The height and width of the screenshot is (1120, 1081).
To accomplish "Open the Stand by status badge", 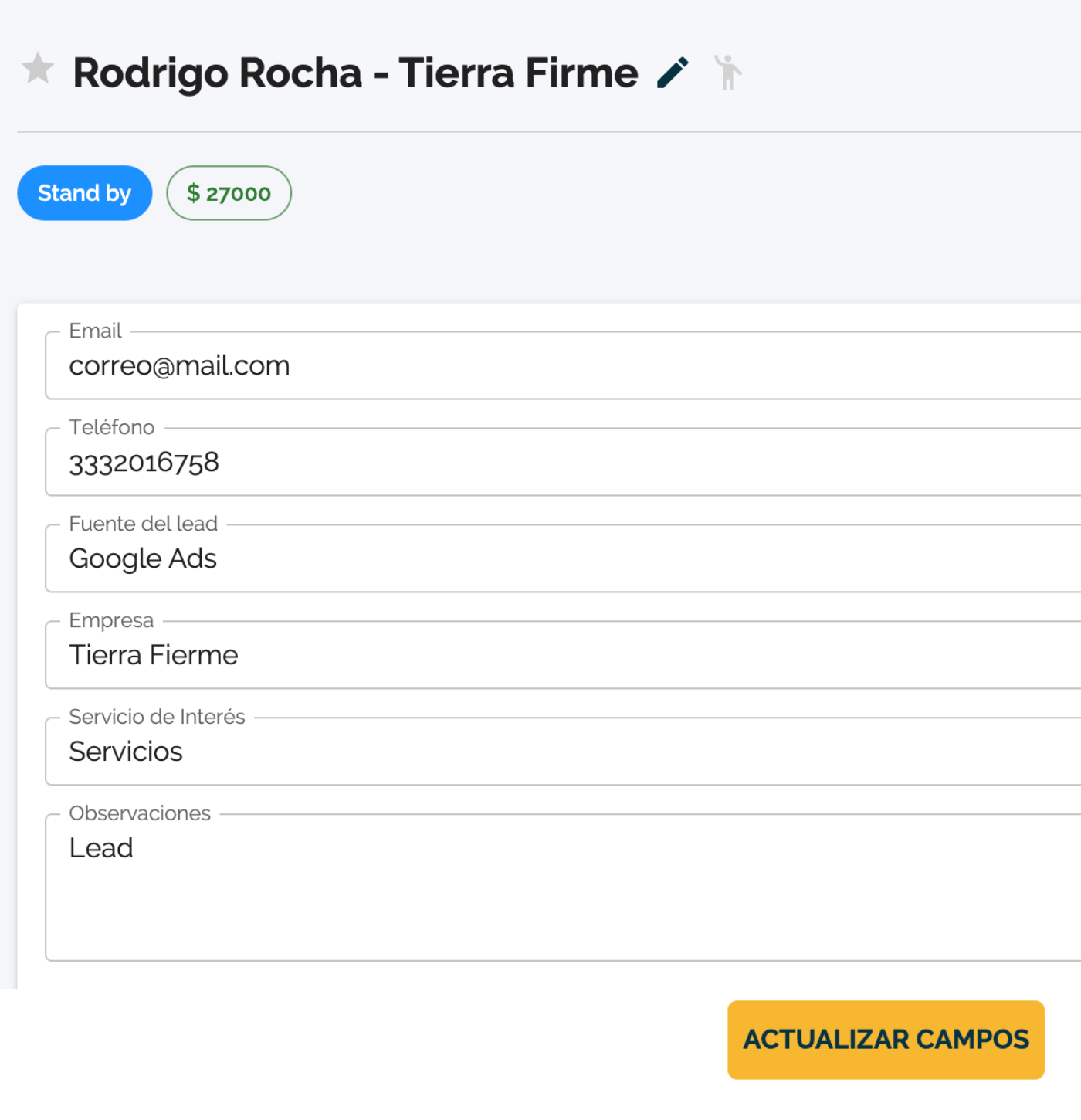I will tap(85, 193).
